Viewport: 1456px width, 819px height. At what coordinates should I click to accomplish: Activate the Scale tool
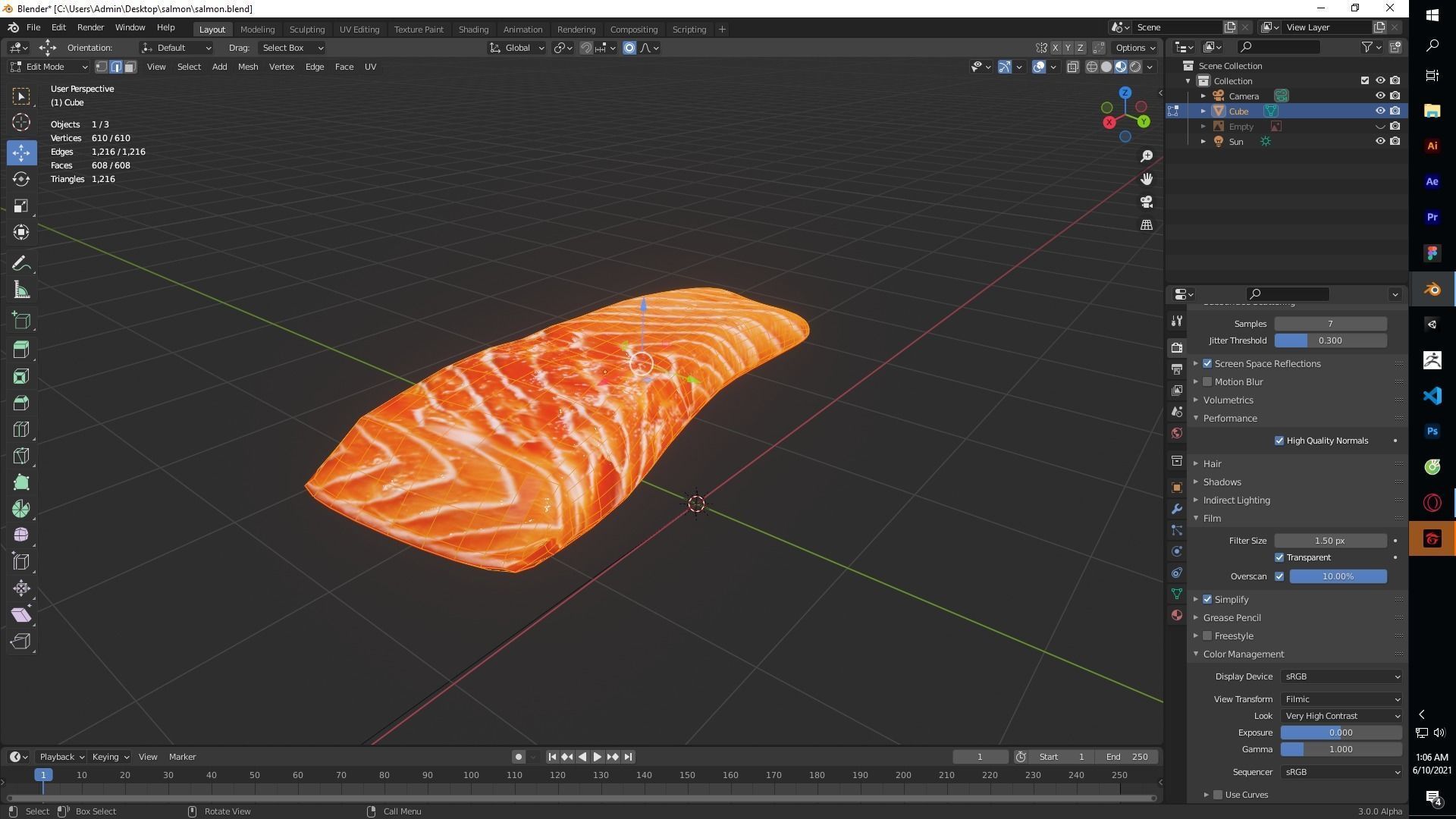tap(21, 206)
